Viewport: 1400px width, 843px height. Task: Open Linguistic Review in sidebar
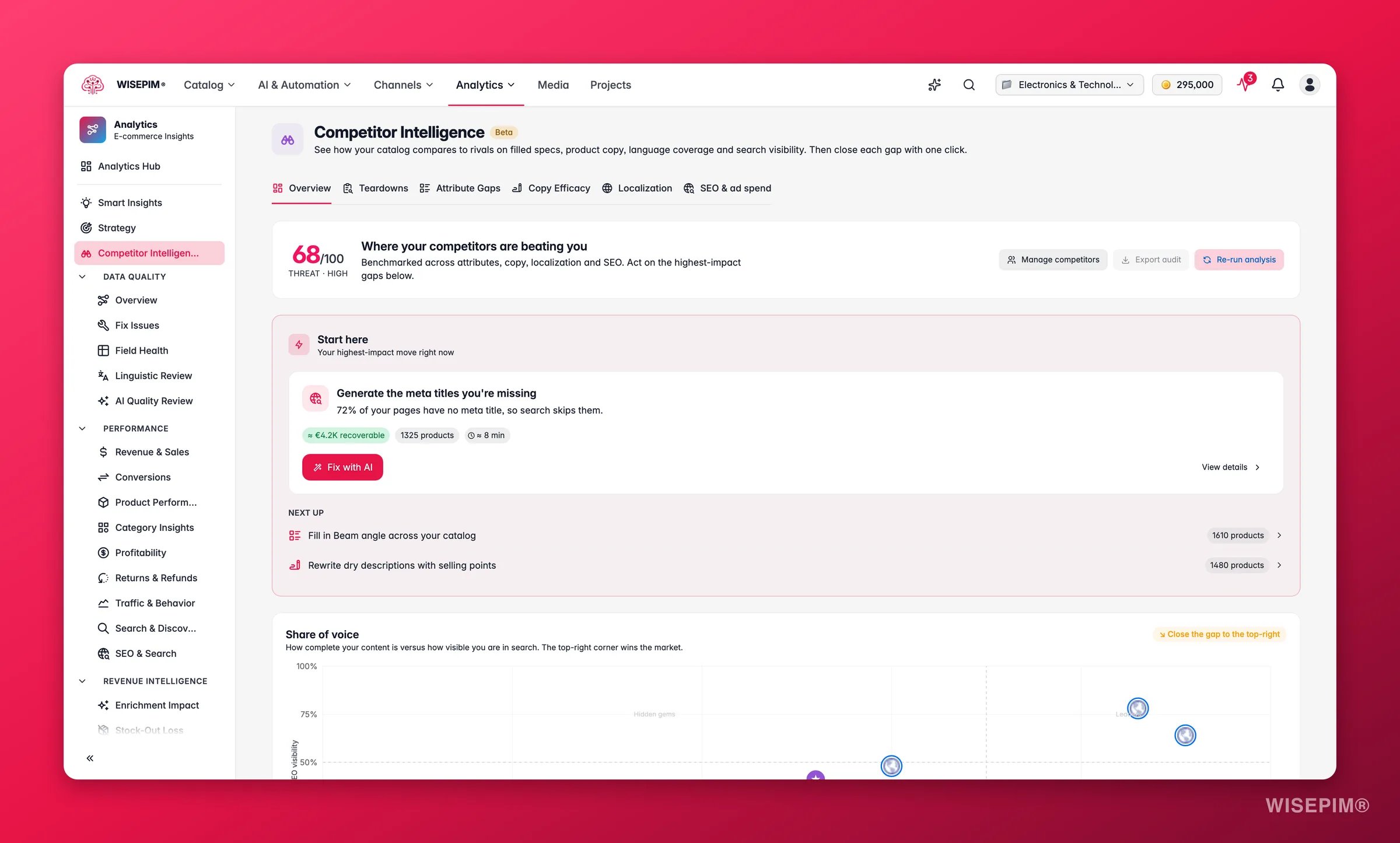(x=157, y=376)
